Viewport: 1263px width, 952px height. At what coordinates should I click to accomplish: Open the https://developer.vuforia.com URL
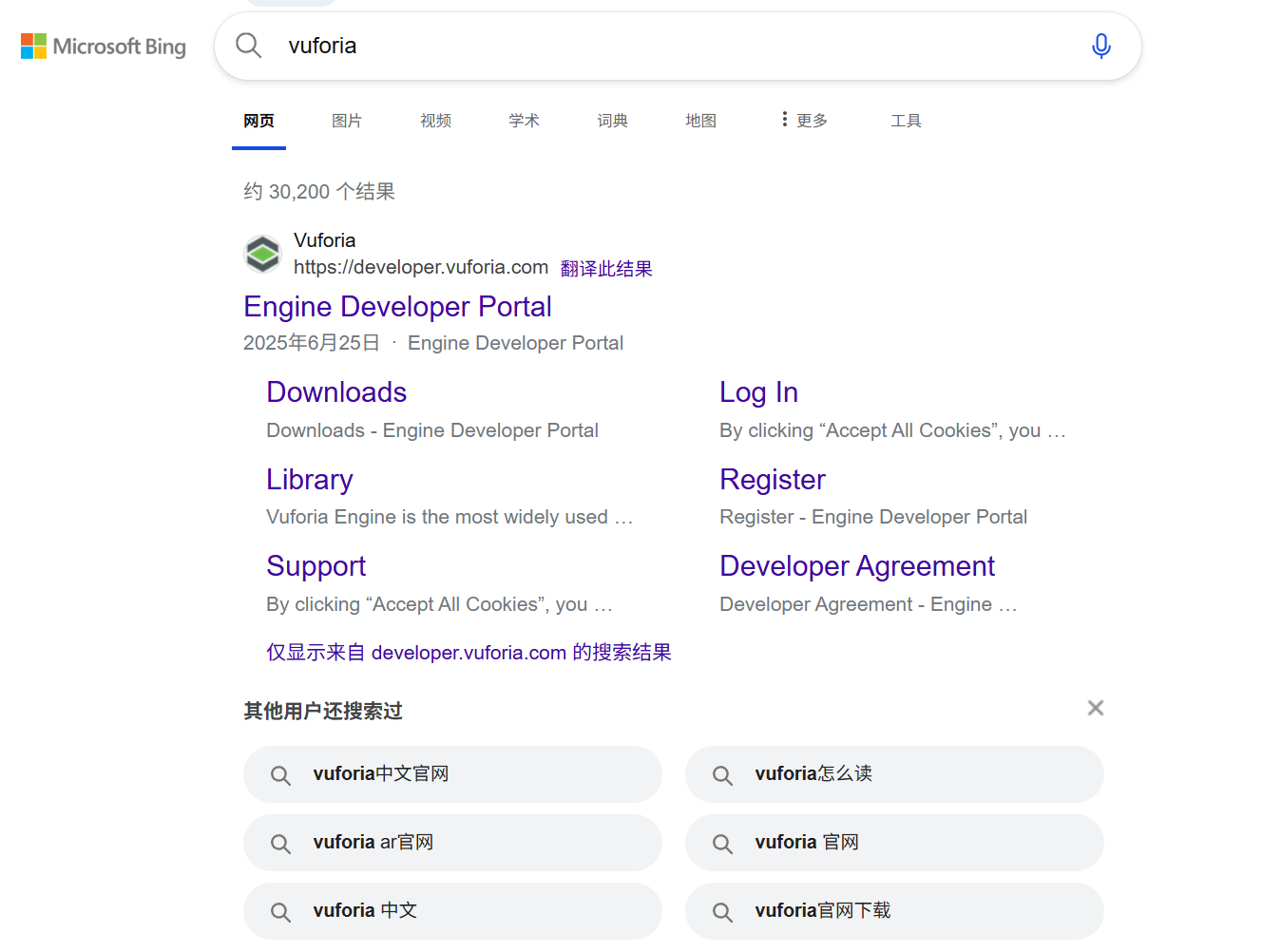[x=421, y=267]
